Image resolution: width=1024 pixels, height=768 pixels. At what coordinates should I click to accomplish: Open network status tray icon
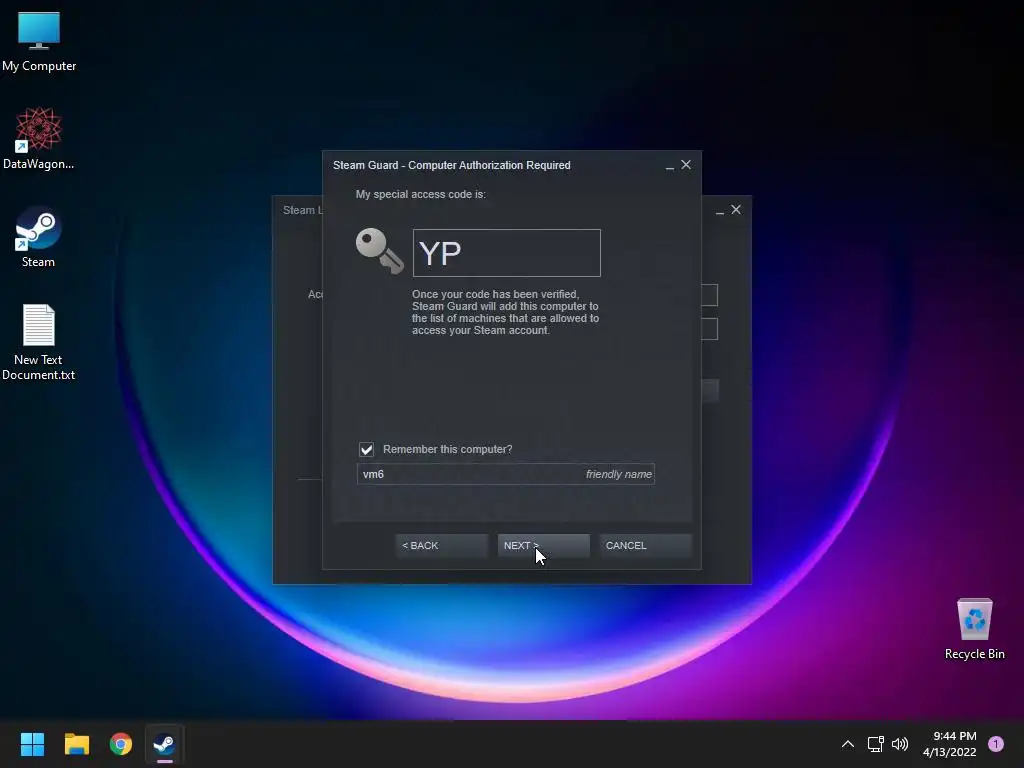point(876,744)
